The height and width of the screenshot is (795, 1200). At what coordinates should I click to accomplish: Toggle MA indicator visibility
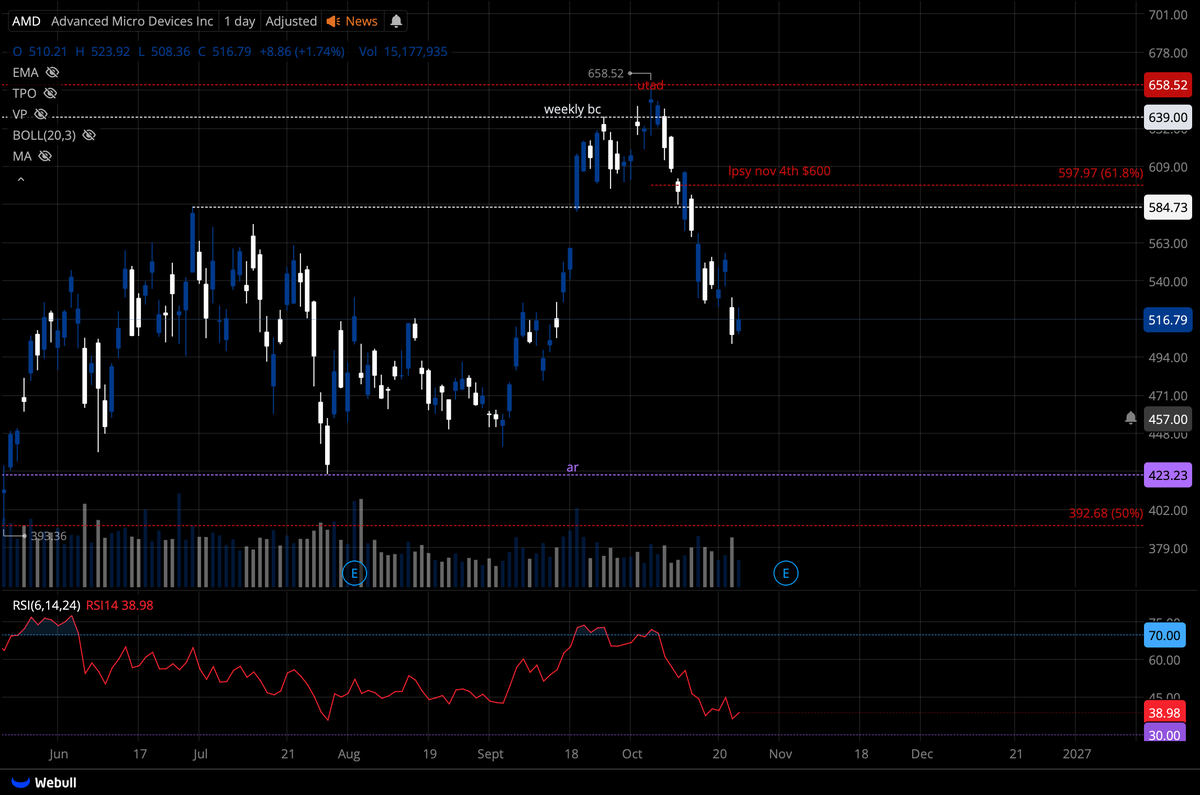43,156
